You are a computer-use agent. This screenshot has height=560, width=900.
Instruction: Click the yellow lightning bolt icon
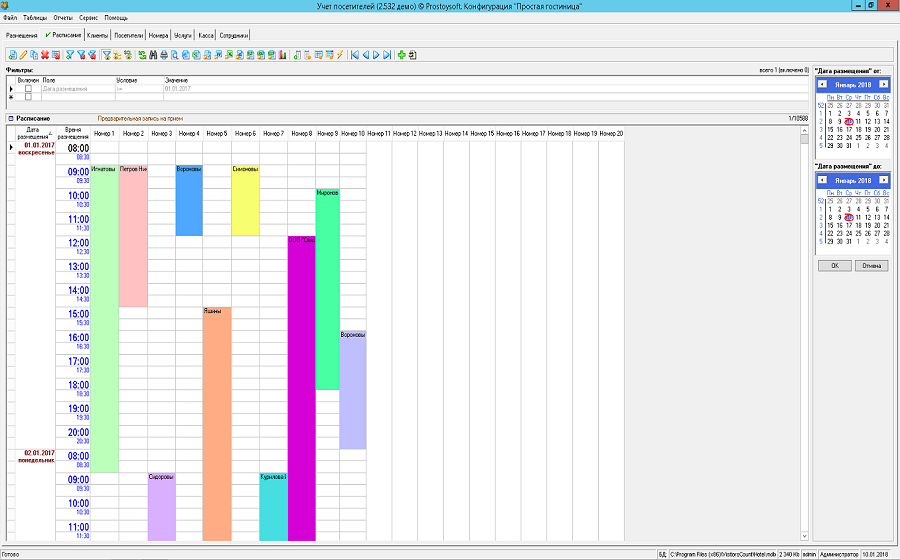[340, 55]
